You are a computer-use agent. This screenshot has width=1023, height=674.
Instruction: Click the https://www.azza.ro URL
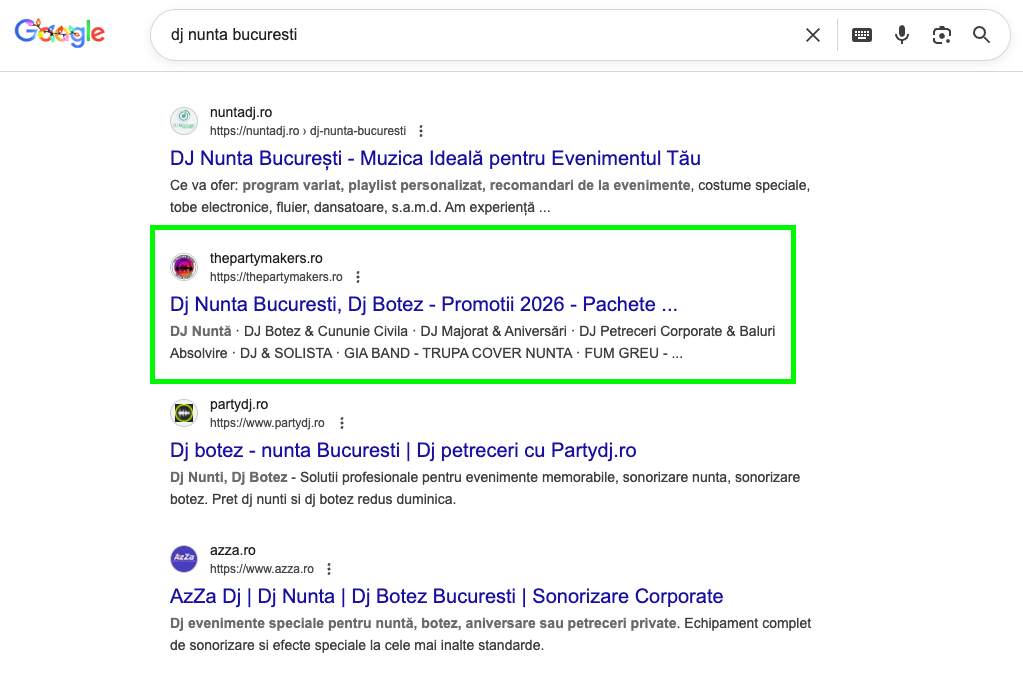[262, 570]
